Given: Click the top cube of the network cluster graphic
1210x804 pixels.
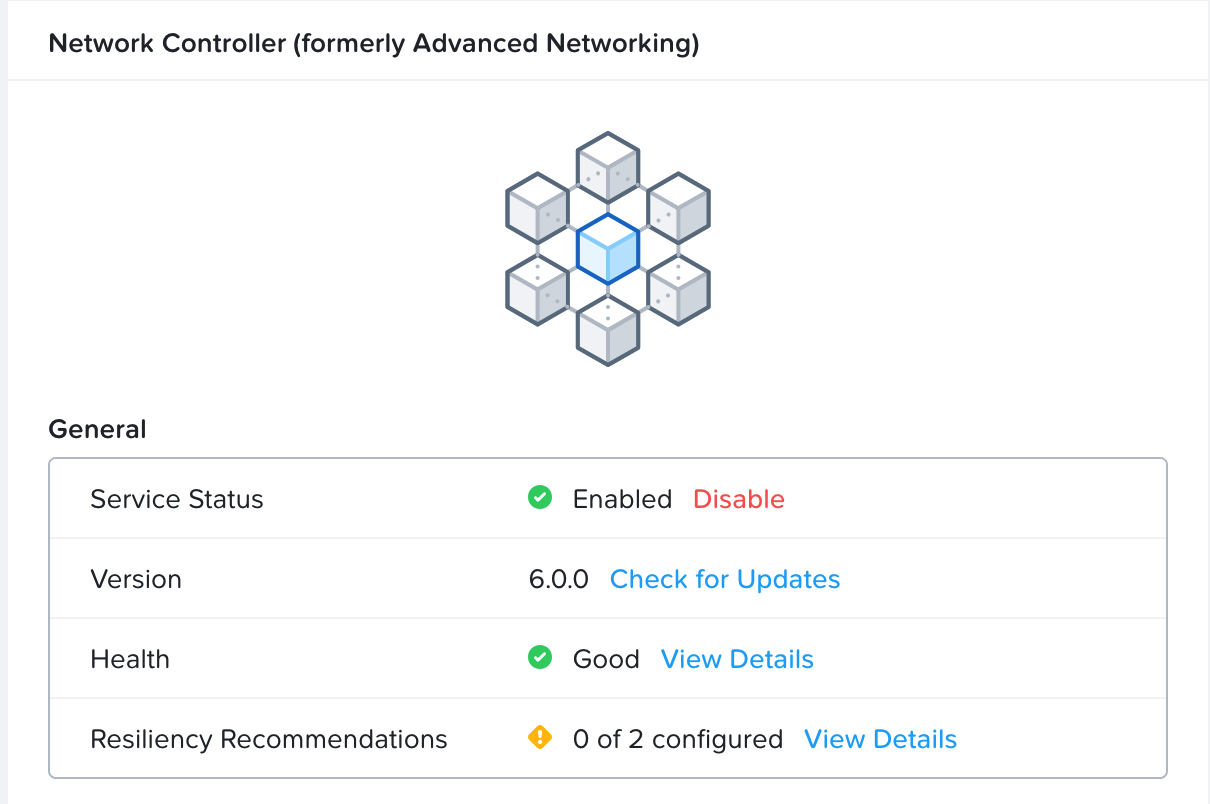Looking at the screenshot, I should click(x=607, y=166).
